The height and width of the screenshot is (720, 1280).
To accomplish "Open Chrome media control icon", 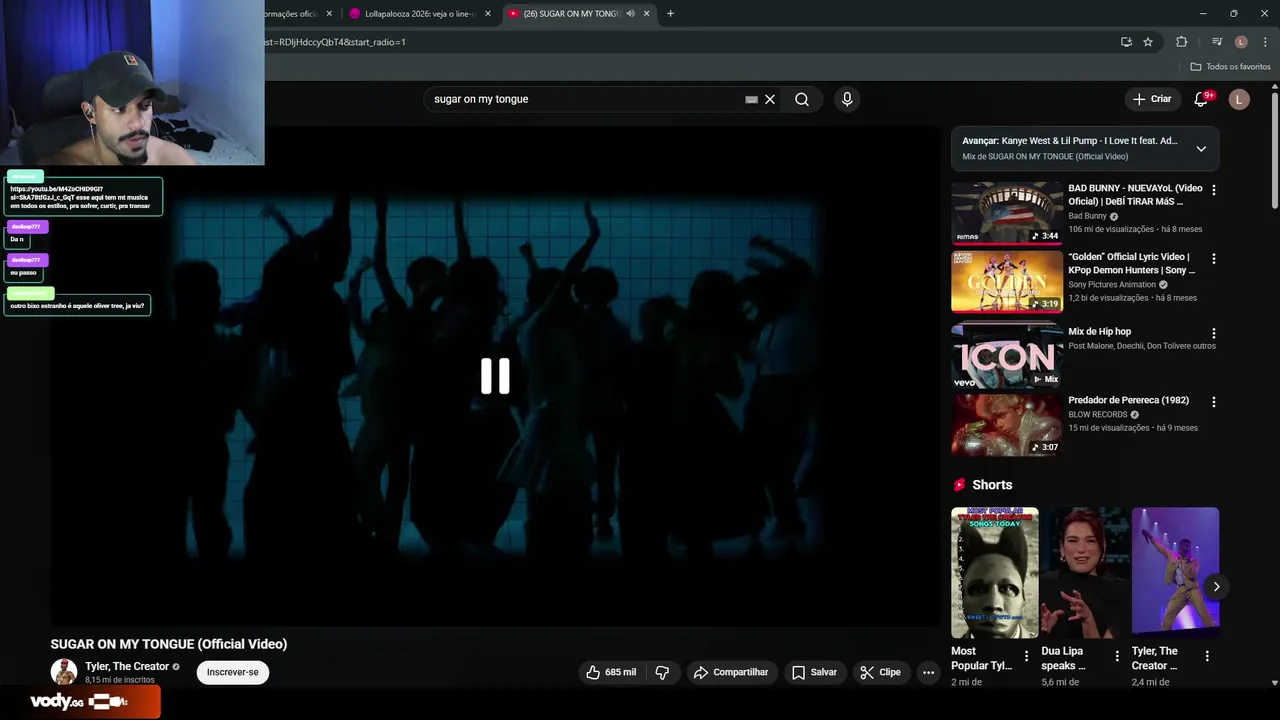I will click(x=1217, y=42).
